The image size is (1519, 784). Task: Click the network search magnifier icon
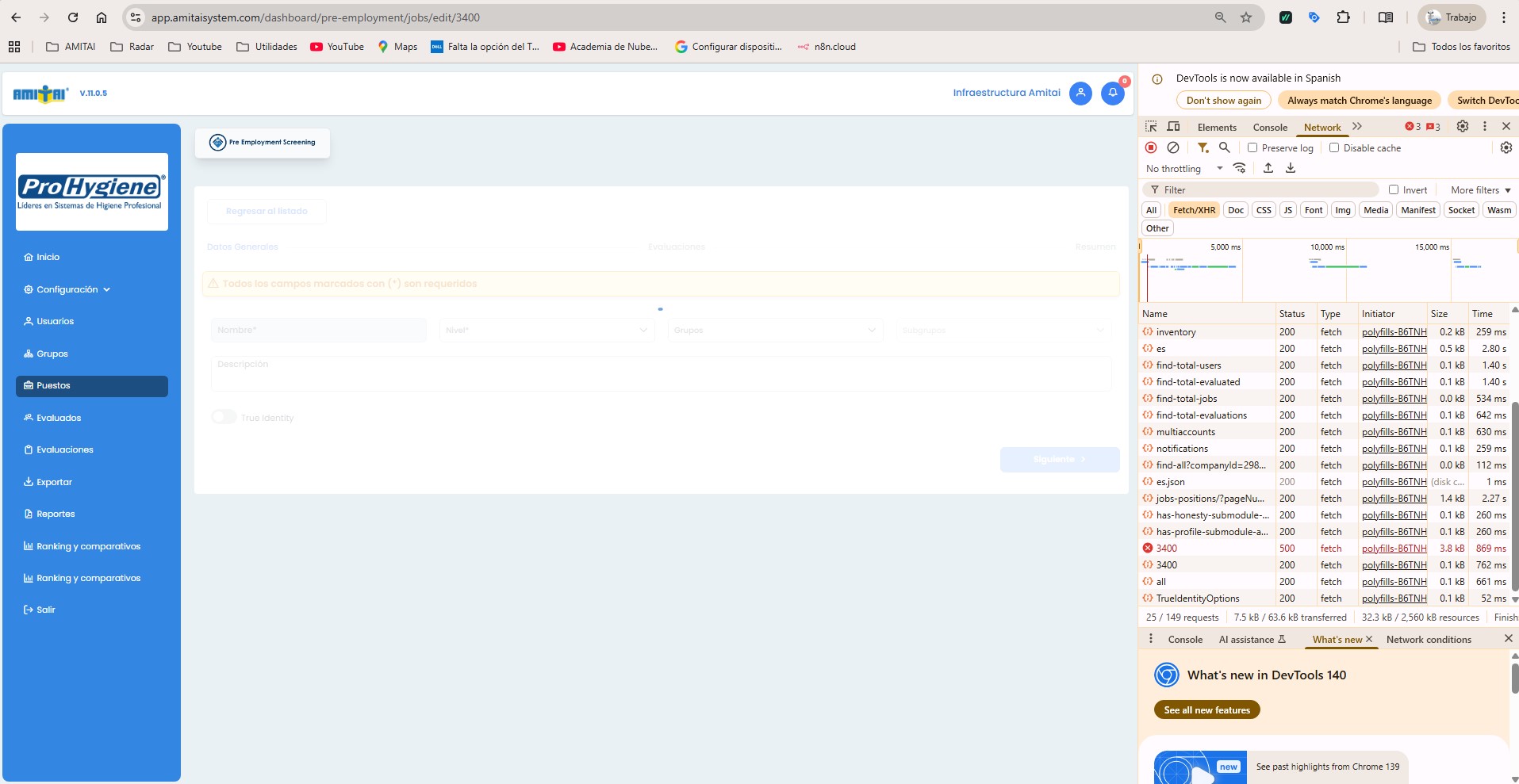click(1225, 147)
